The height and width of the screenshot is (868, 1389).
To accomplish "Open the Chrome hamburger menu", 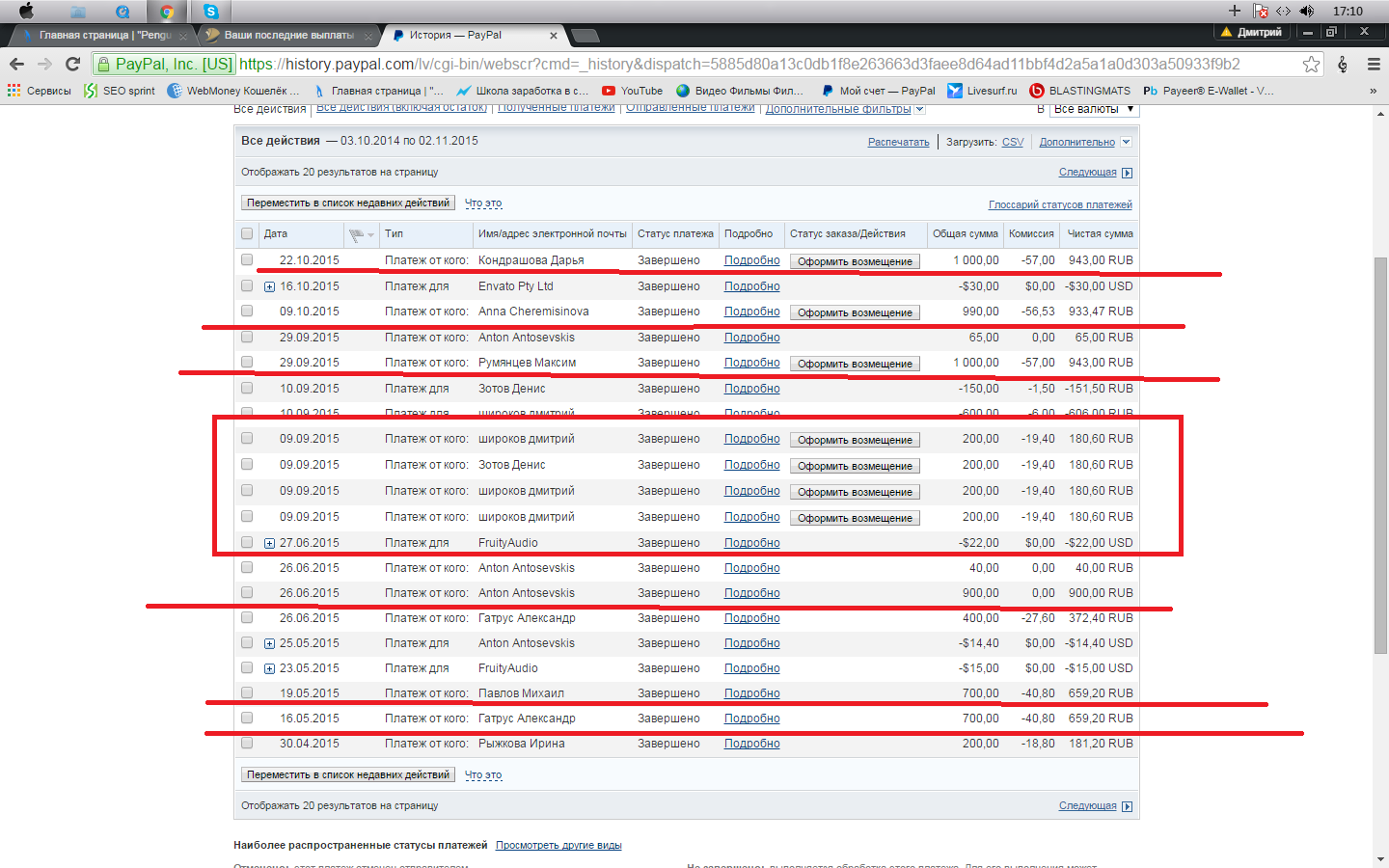I will pos(1374,64).
